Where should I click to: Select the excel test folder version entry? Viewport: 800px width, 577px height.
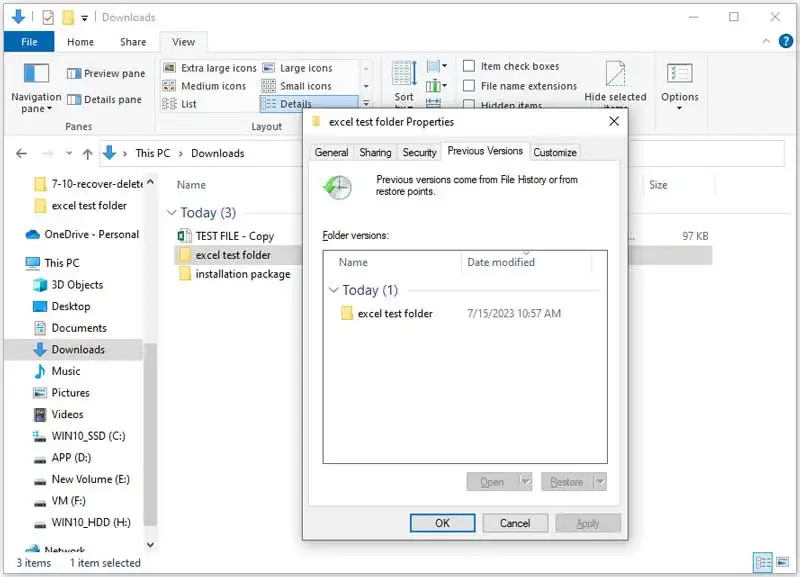click(x=394, y=313)
